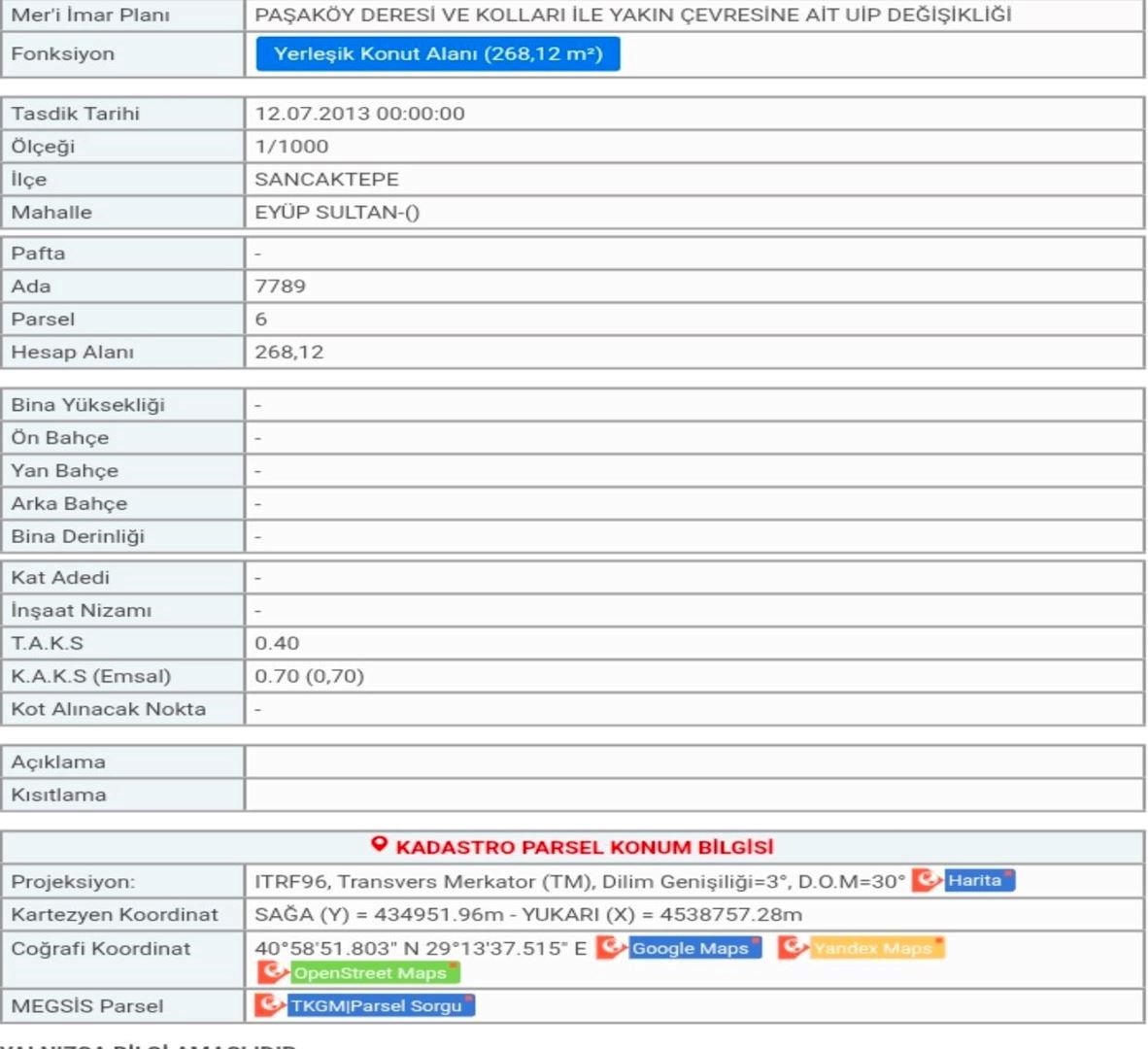Click the red icon beside Google Maps
The image size is (1148, 1049).
click(x=611, y=947)
